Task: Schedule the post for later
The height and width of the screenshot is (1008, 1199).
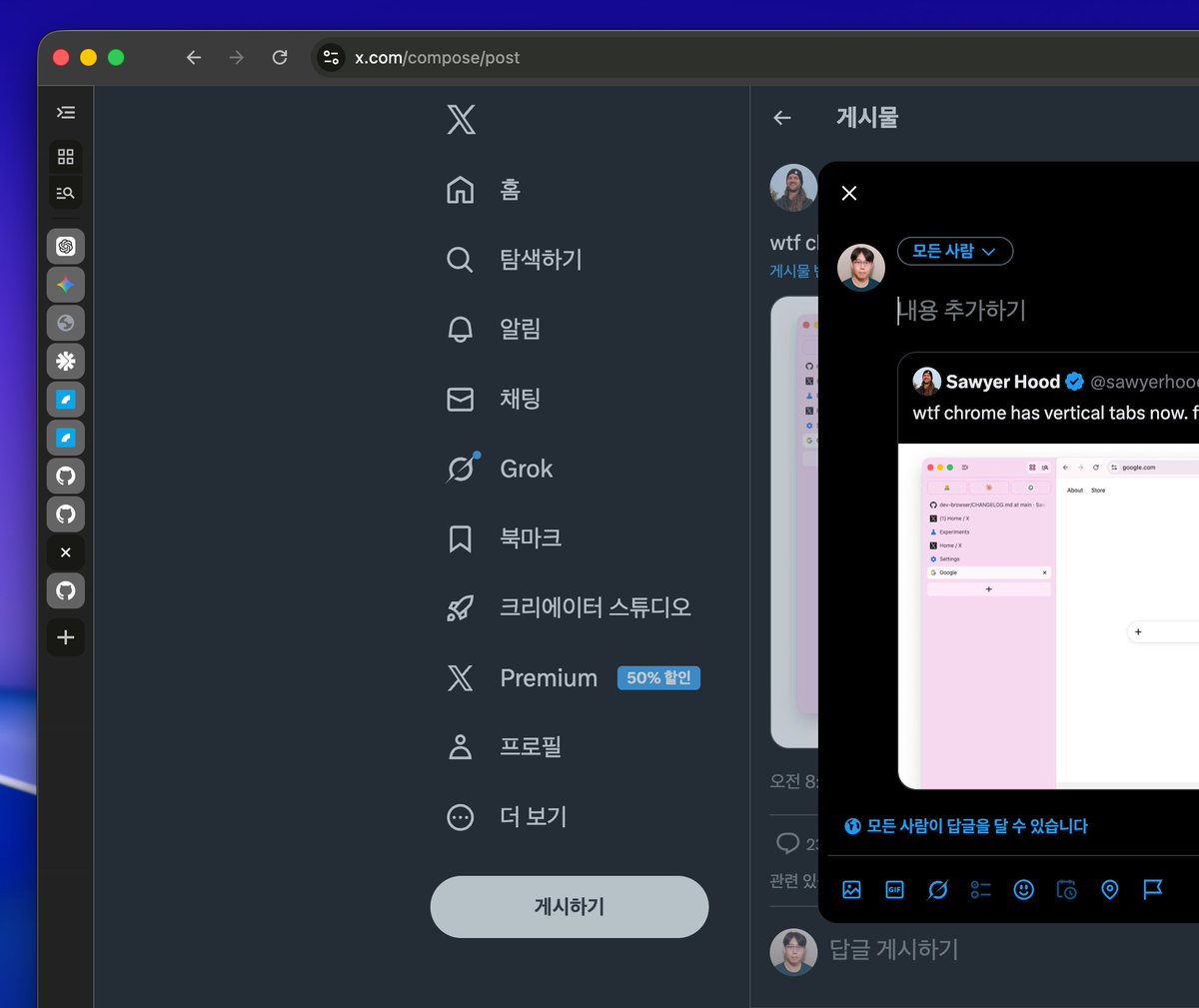Action: (x=1066, y=889)
